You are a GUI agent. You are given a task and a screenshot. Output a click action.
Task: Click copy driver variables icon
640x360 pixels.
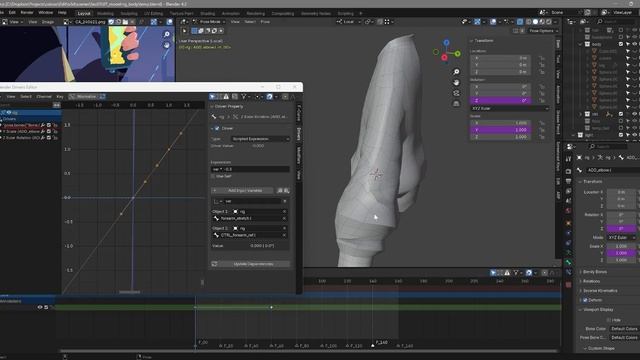click(x=280, y=191)
